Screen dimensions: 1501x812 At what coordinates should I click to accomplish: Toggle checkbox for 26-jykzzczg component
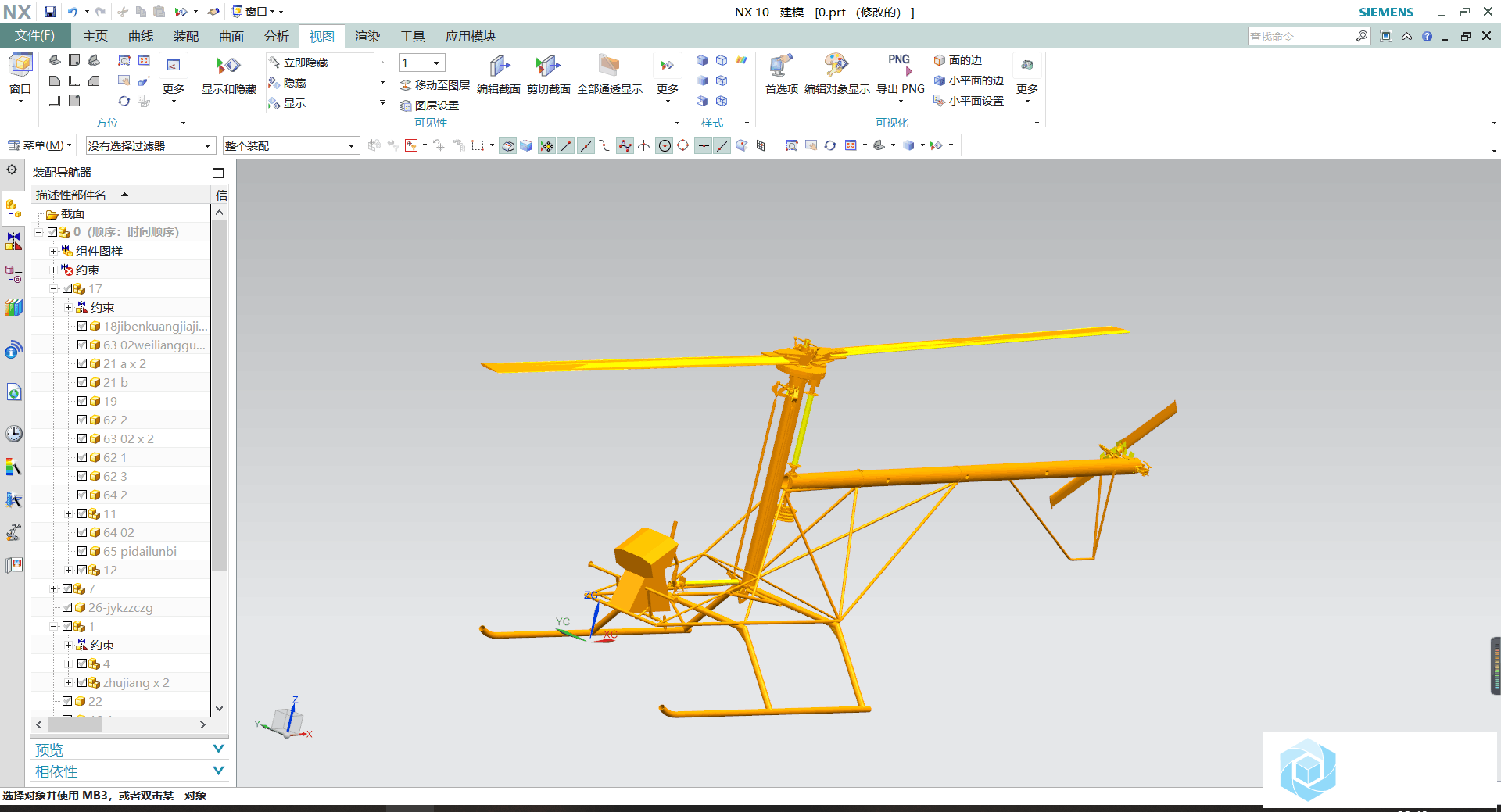click(67, 607)
